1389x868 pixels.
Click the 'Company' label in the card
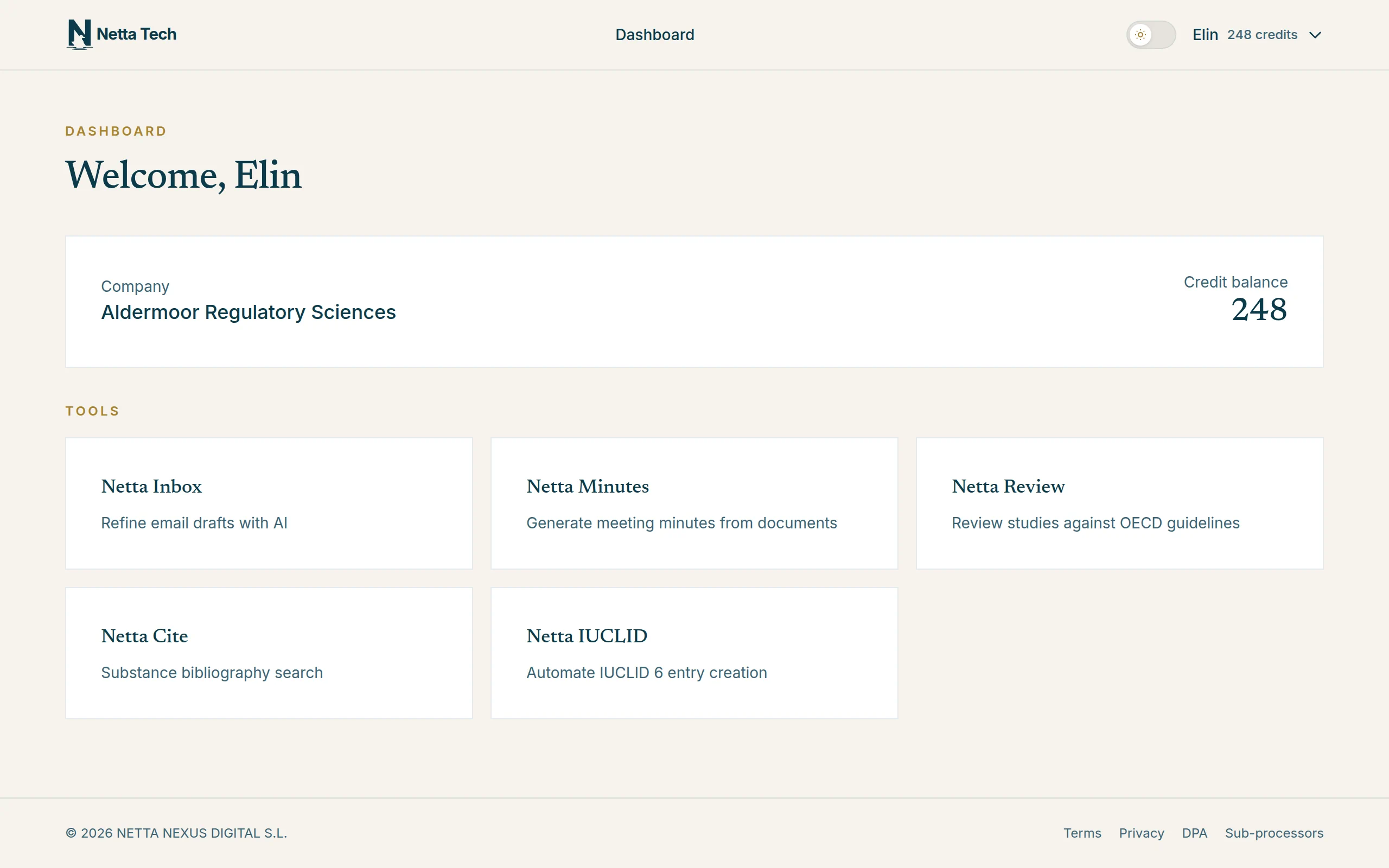tap(135, 286)
